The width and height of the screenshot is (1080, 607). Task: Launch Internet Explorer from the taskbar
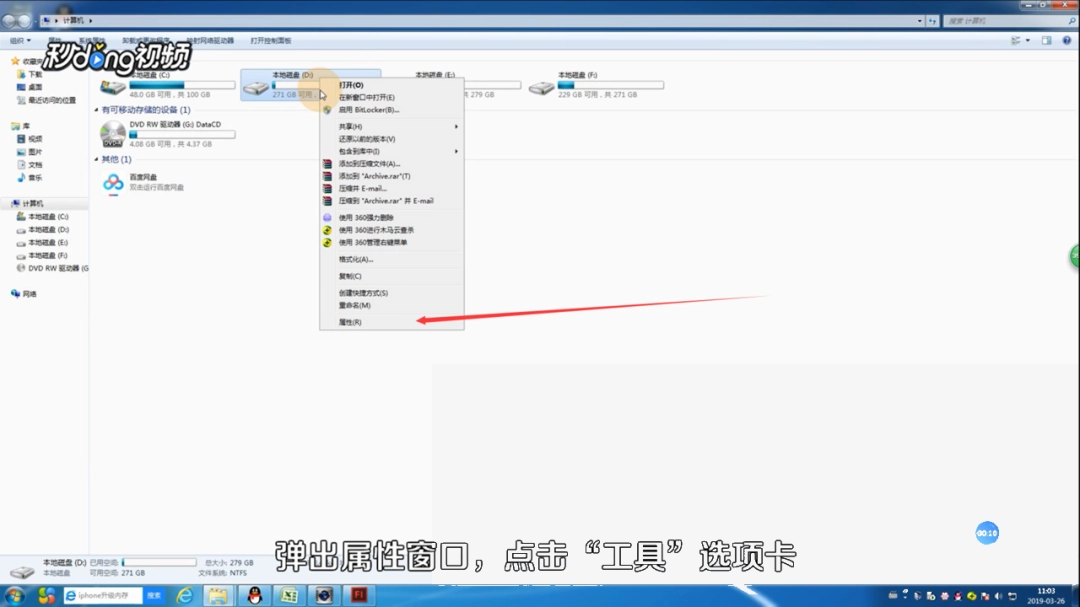[x=185, y=595]
